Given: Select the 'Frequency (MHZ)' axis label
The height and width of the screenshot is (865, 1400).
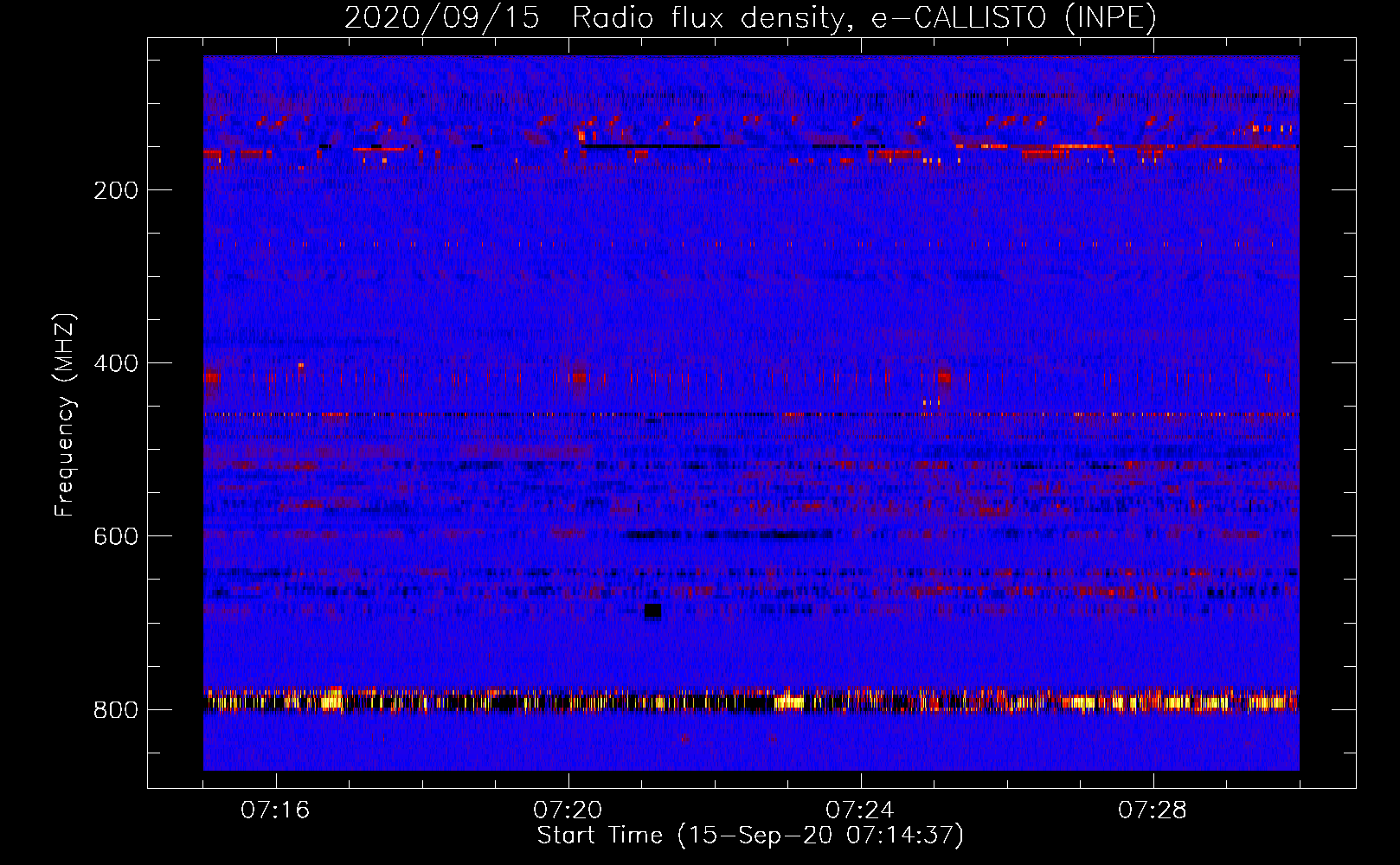Looking at the screenshot, I should [x=65, y=415].
